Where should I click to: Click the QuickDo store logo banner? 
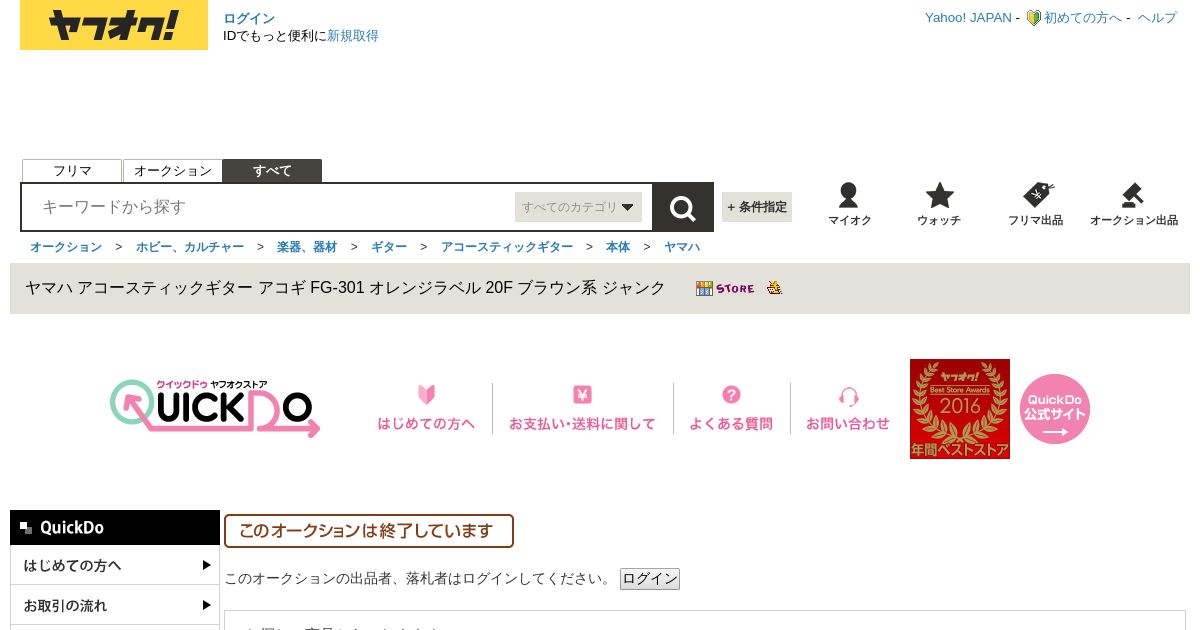(x=215, y=408)
